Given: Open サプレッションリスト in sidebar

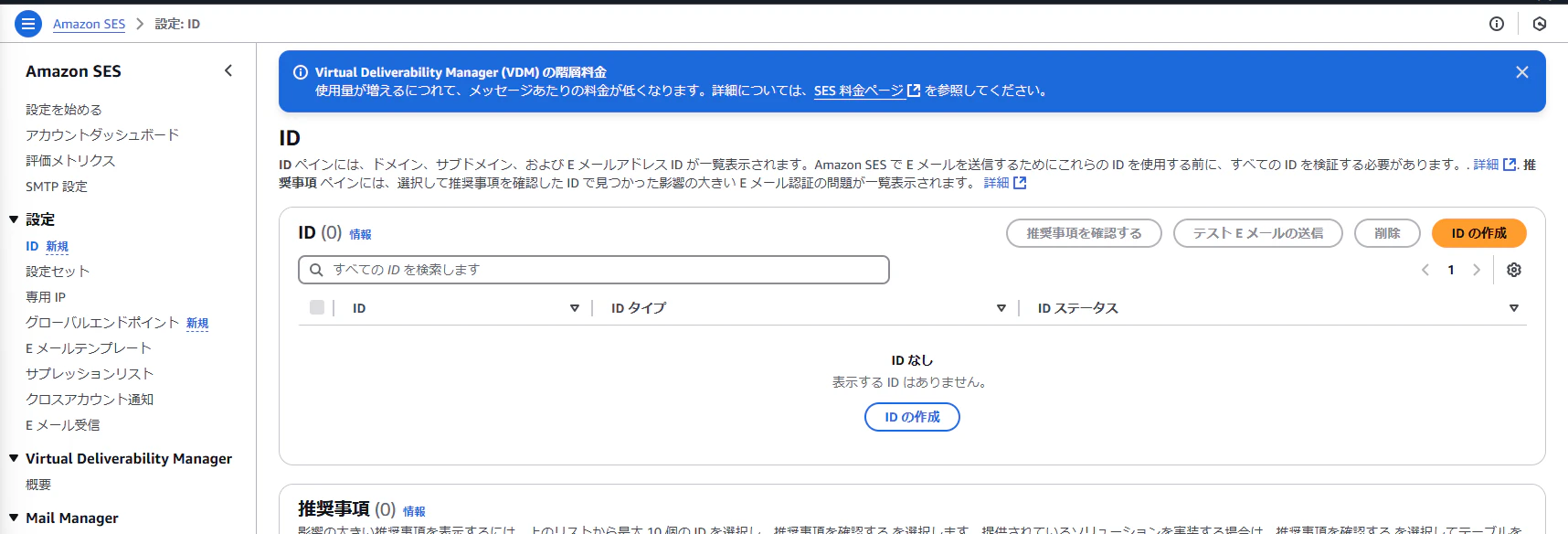Looking at the screenshot, I should click(90, 374).
